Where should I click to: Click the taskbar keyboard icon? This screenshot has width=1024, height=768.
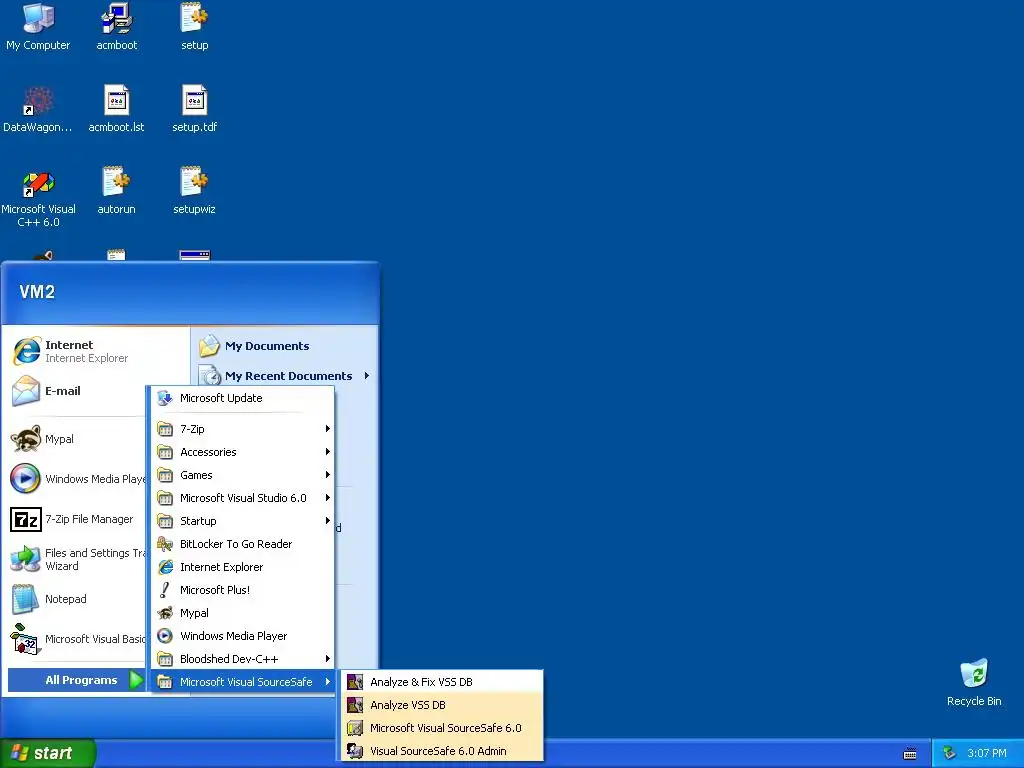pyautogui.click(x=910, y=754)
